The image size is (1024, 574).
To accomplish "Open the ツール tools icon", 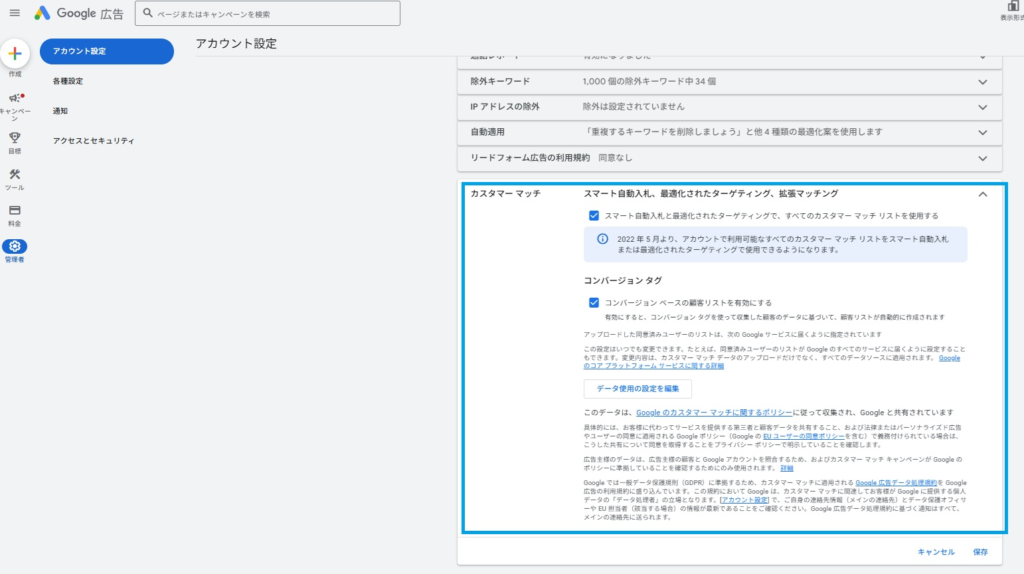I will (x=15, y=175).
